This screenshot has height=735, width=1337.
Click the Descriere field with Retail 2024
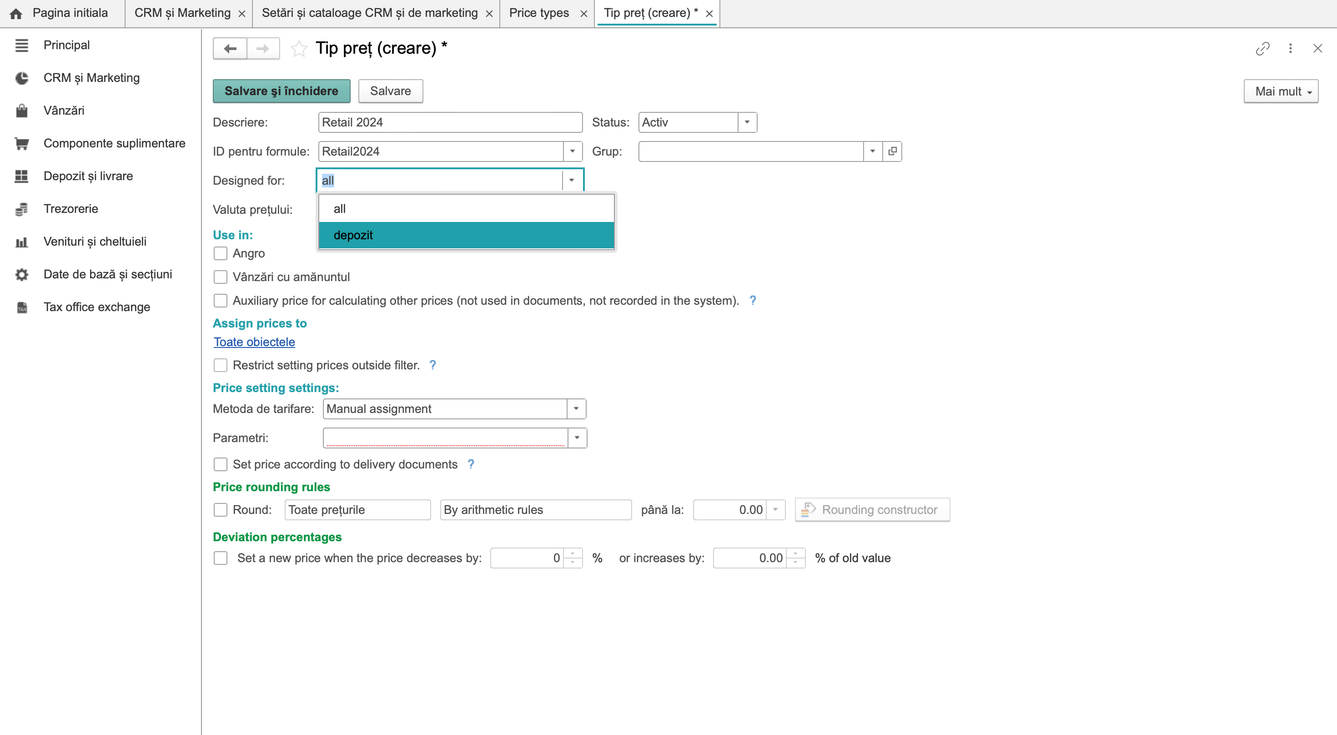pyautogui.click(x=450, y=122)
